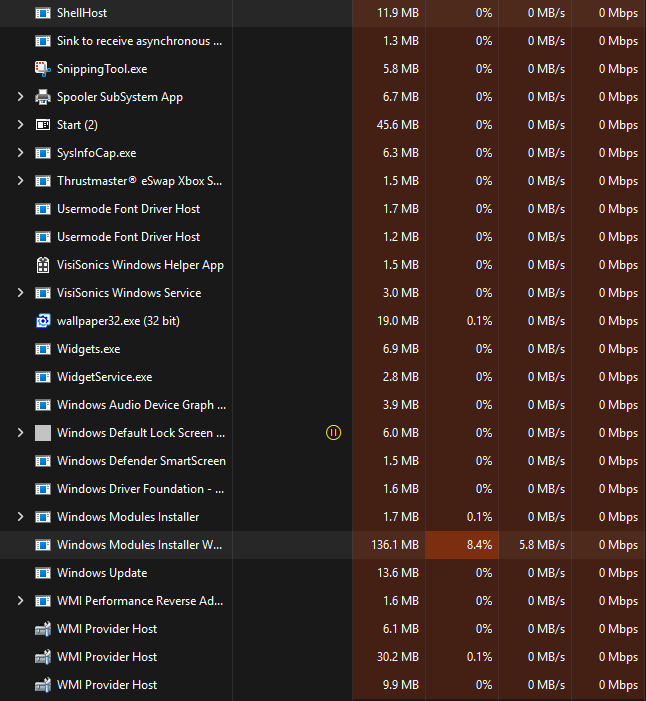Image resolution: width=646 pixels, height=701 pixels.
Task: Click the 2.8 MB WidgetService memory value
Action: [401, 377]
